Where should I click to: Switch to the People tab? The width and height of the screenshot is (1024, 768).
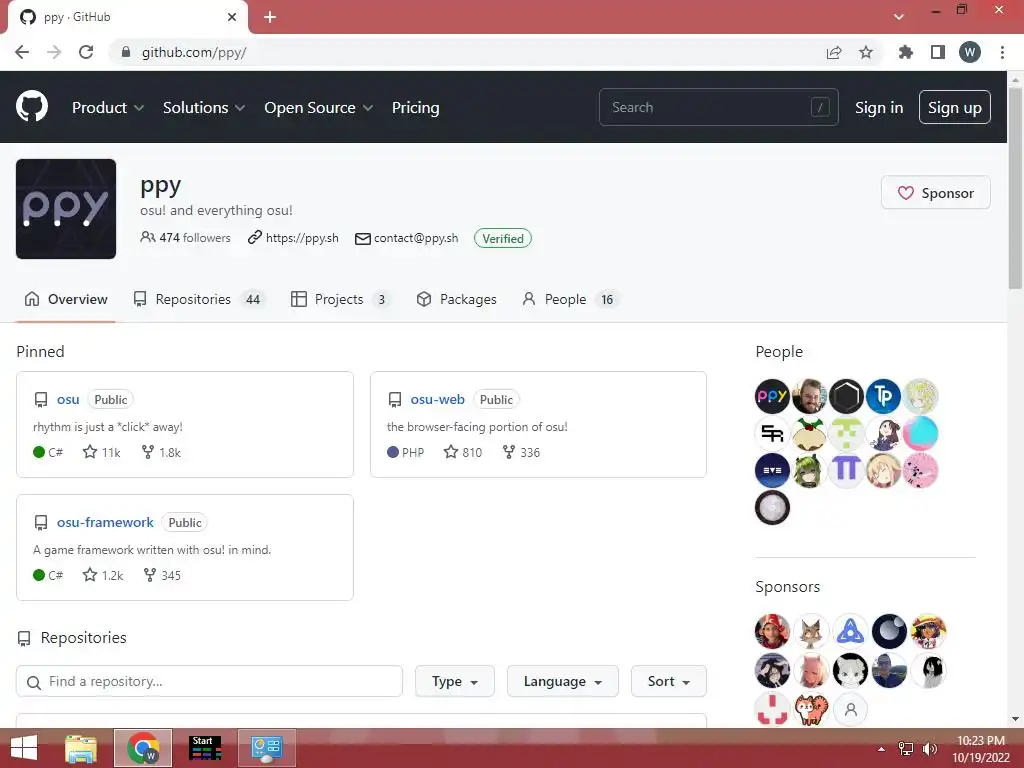[x=569, y=299]
